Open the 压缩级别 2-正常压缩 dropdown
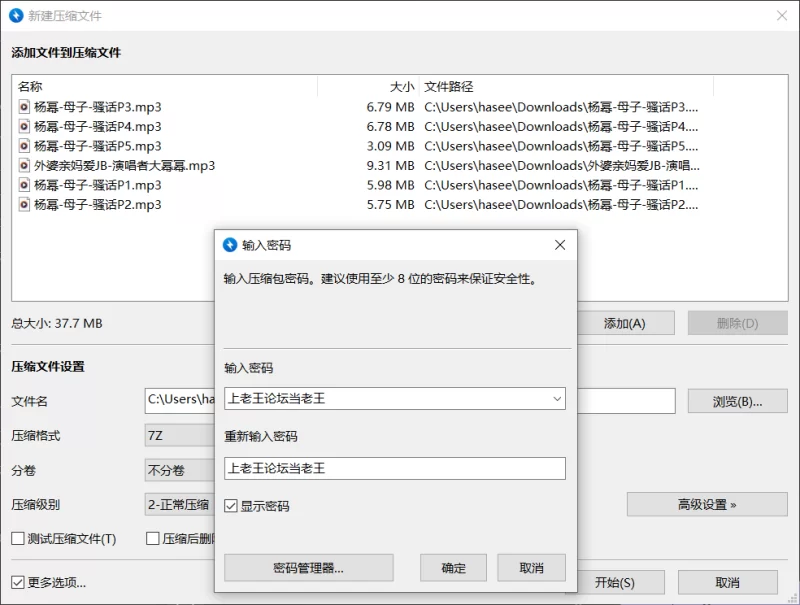 pyautogui.click(x=180, y=505)
